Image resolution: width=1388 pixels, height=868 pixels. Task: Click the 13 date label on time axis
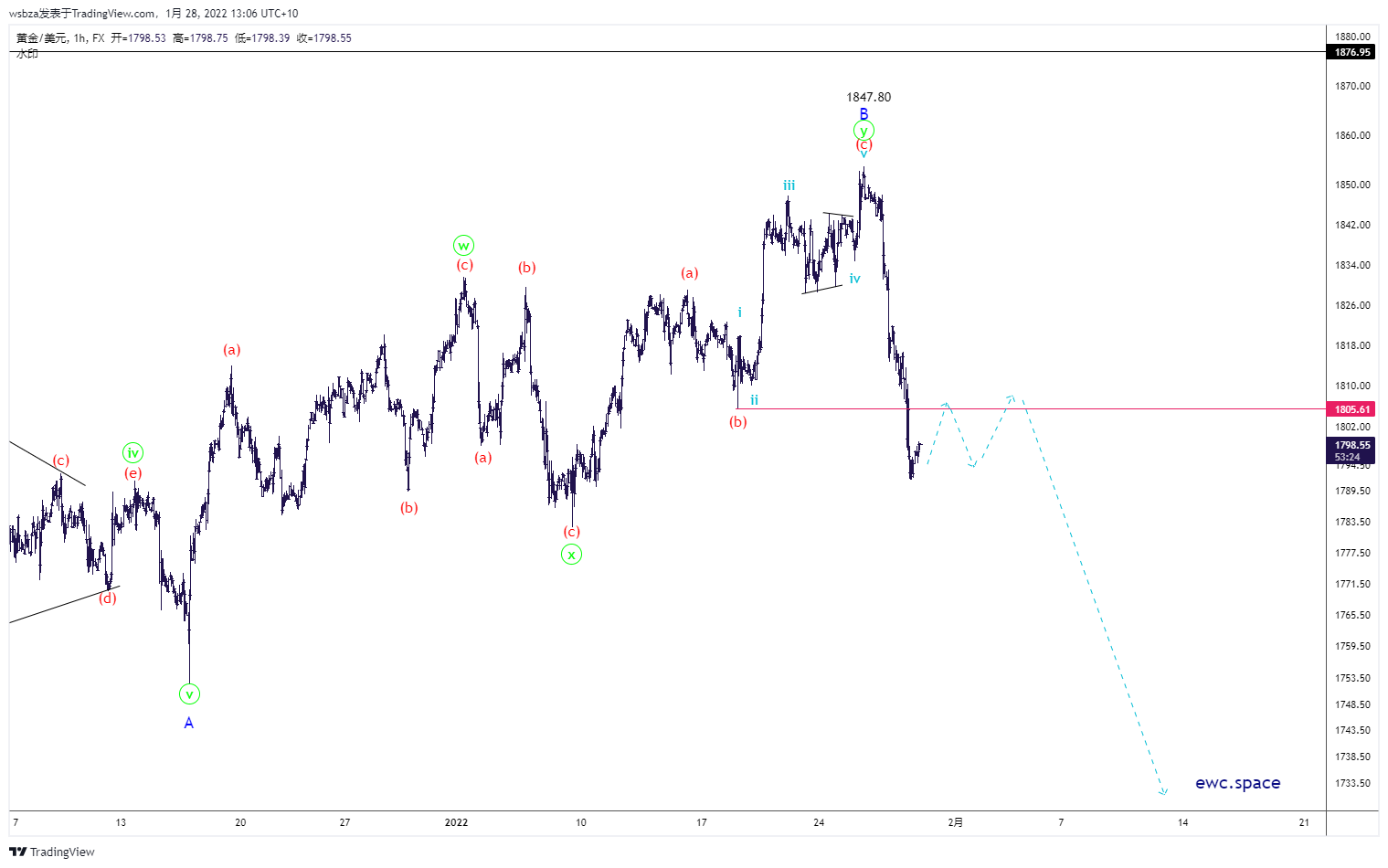coord(121,822)
